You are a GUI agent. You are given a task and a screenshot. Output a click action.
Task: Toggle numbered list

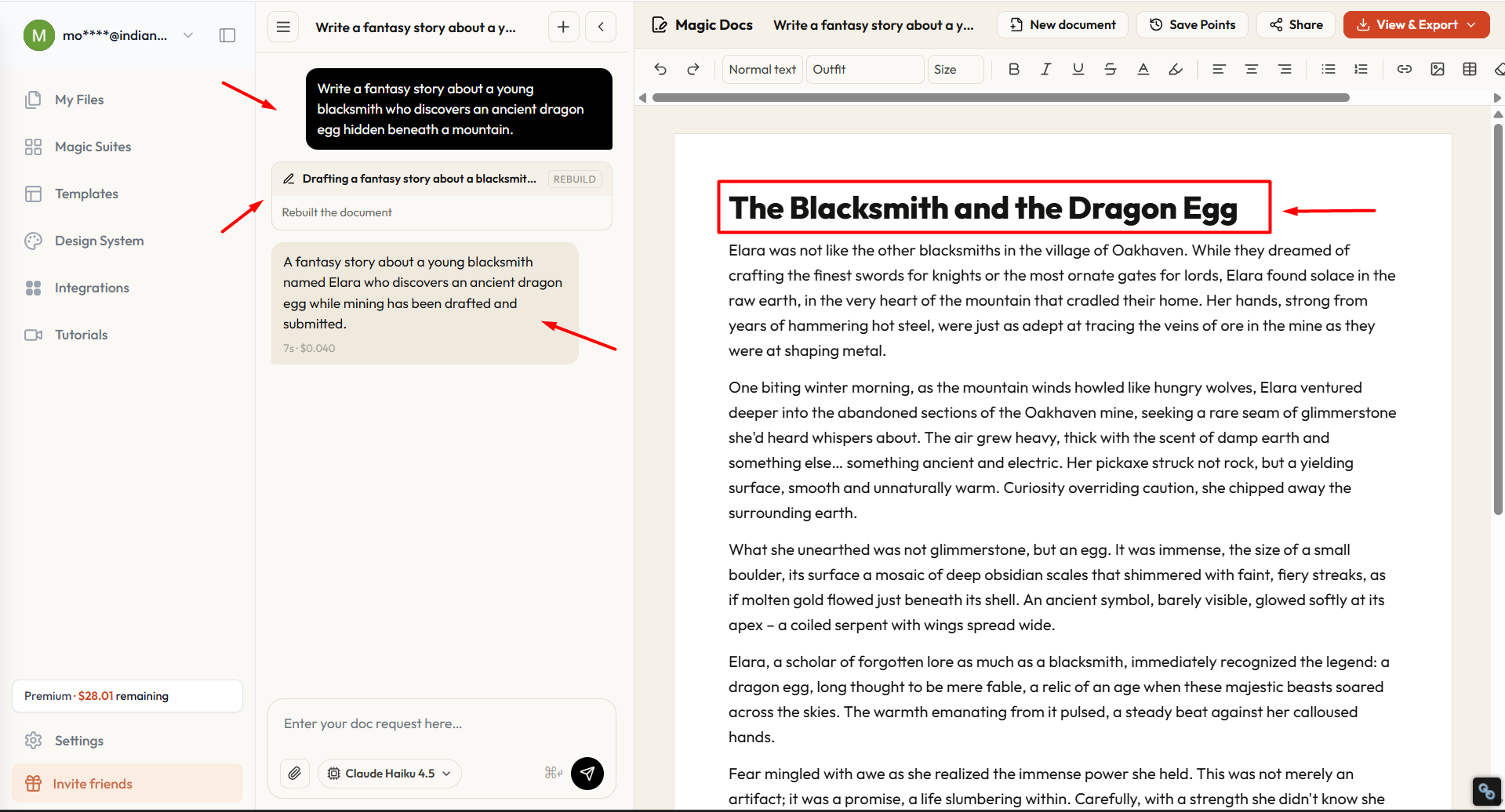coord(1361,69)
